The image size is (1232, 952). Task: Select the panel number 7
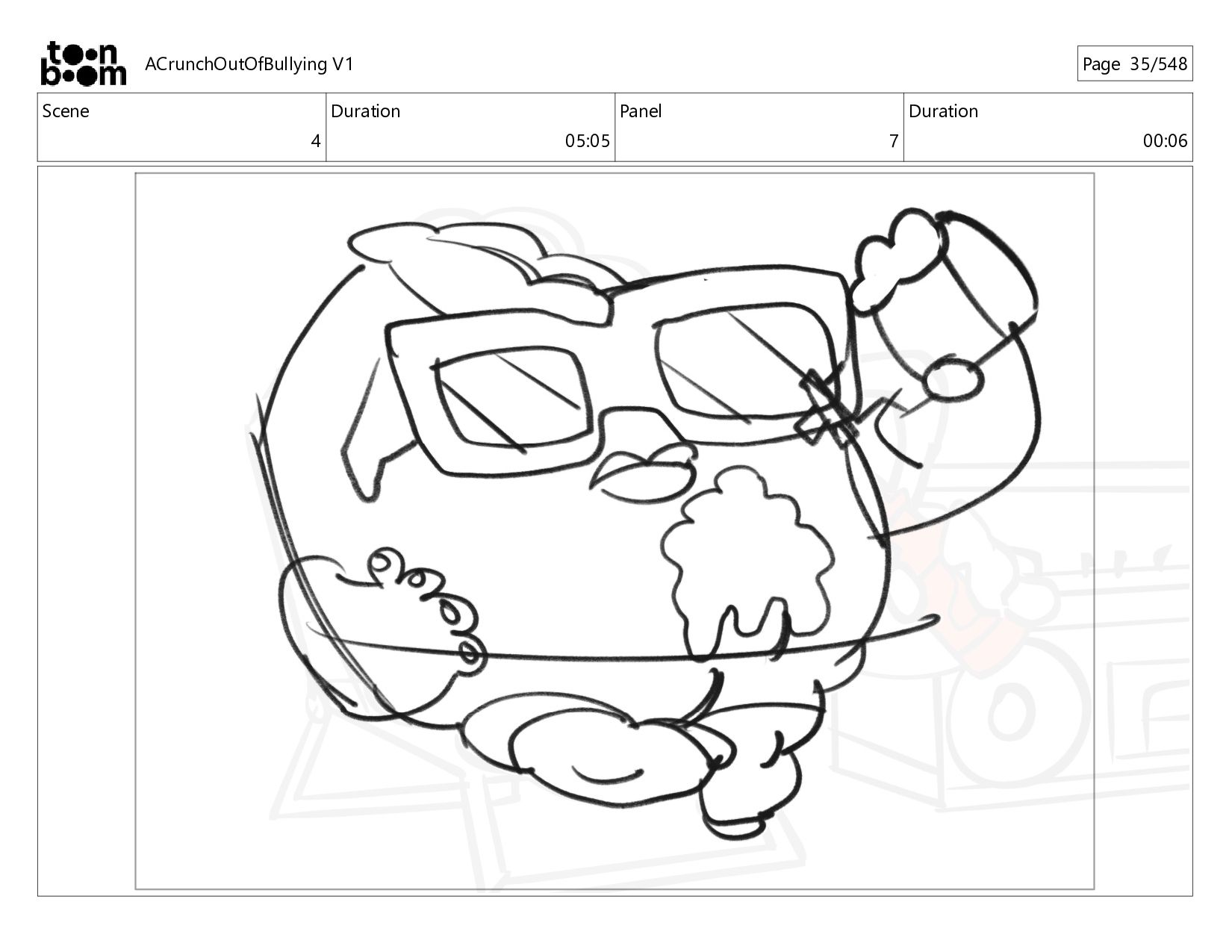(x=894, y=141)
